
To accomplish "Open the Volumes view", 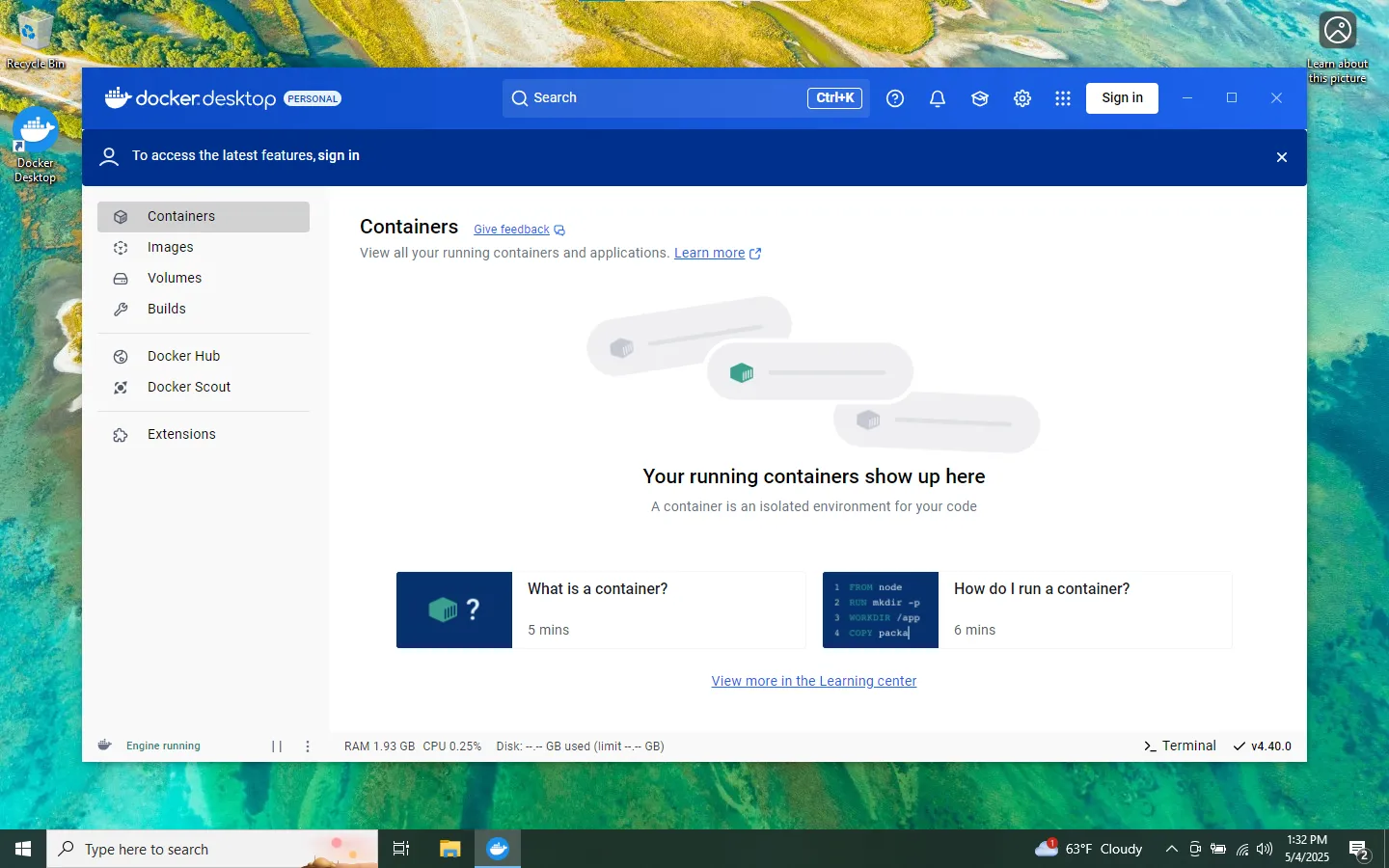I will (x=175, y=278).
